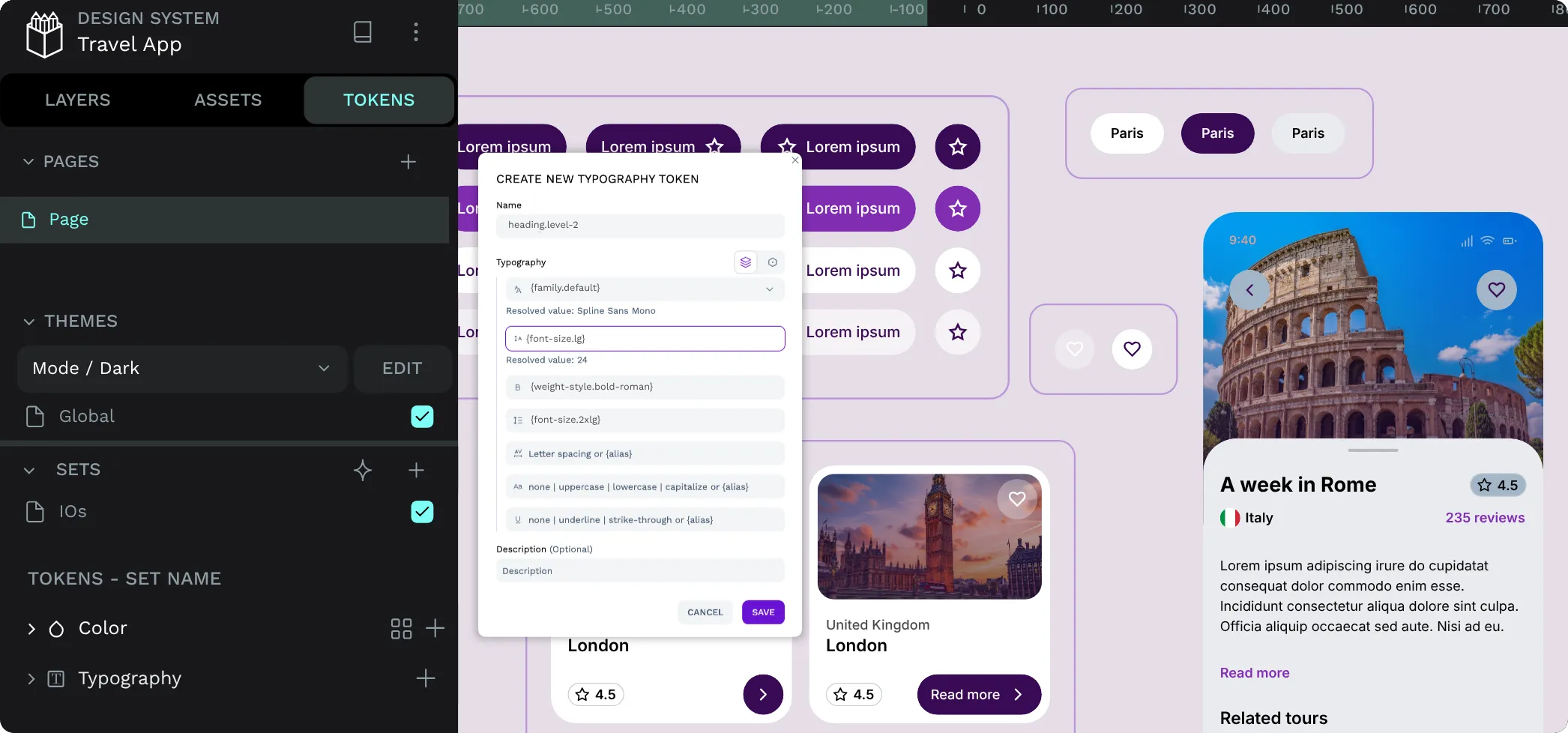Save the new typography token
Viewport: 1568px width, 733px height.
pos(763,612)
